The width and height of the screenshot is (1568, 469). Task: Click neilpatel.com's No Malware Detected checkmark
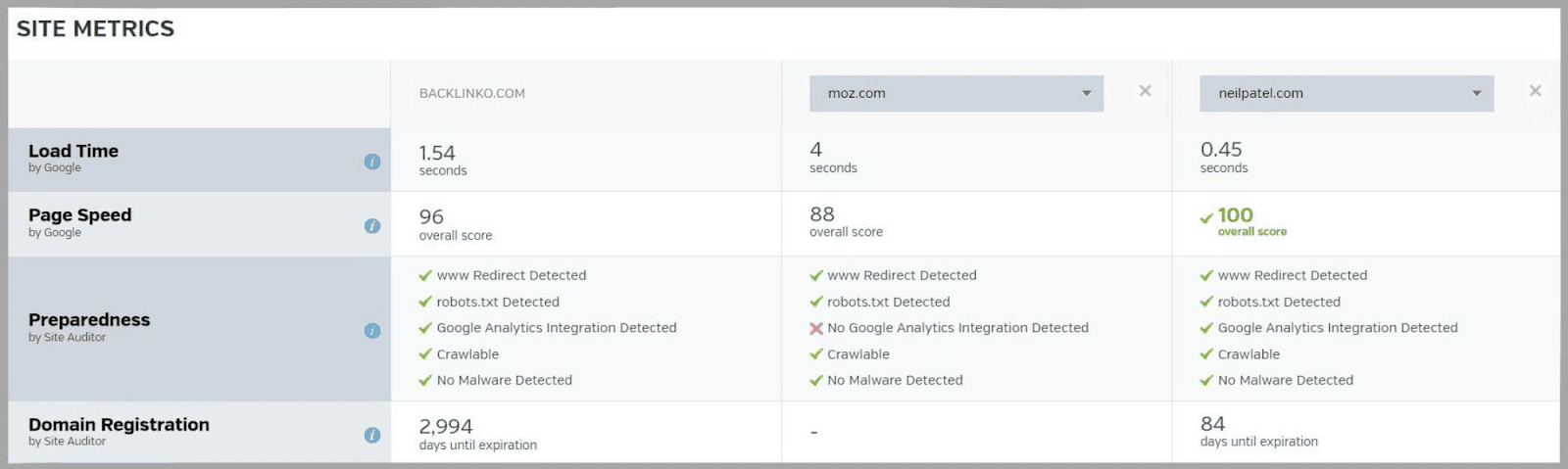[1206, 381]
